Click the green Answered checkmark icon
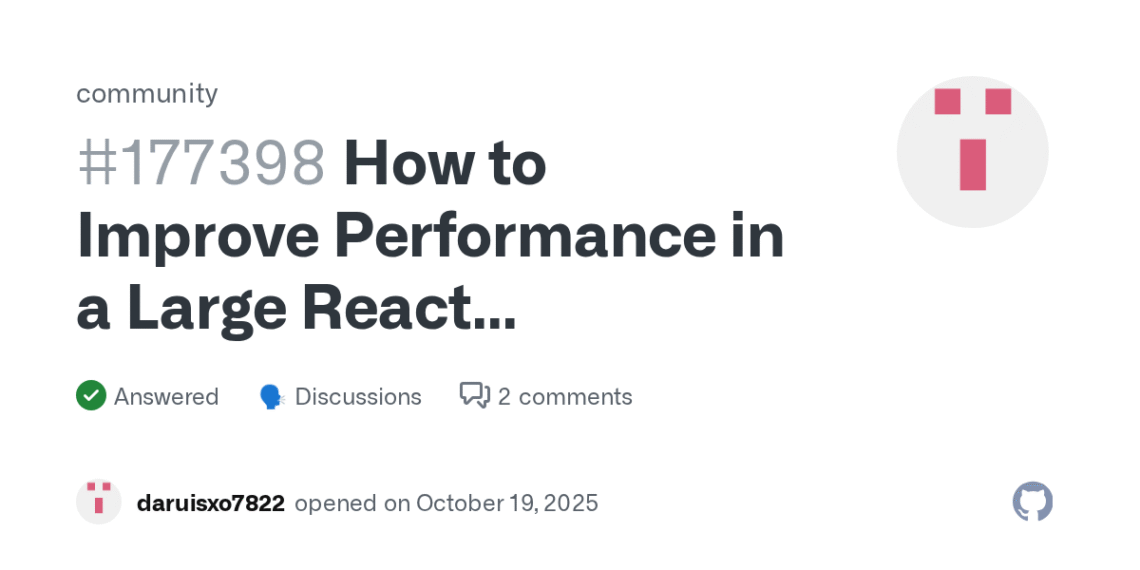The height and width of the screenshot is (570, 1140). pyautogui.click(x=91, y=396)
